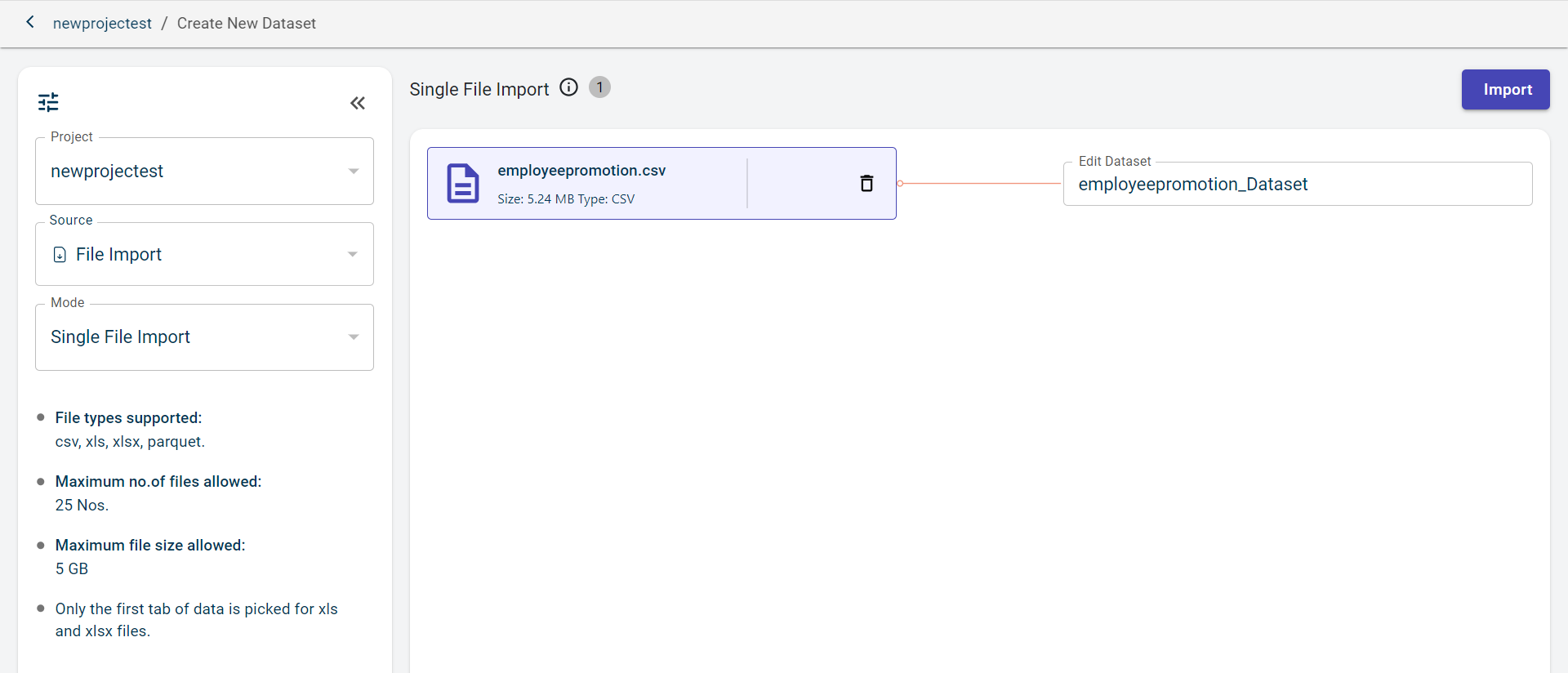This screenshot has width=1568, height=673.
Task: Click the Mode dropdown arrow
Action: [354, 337]
